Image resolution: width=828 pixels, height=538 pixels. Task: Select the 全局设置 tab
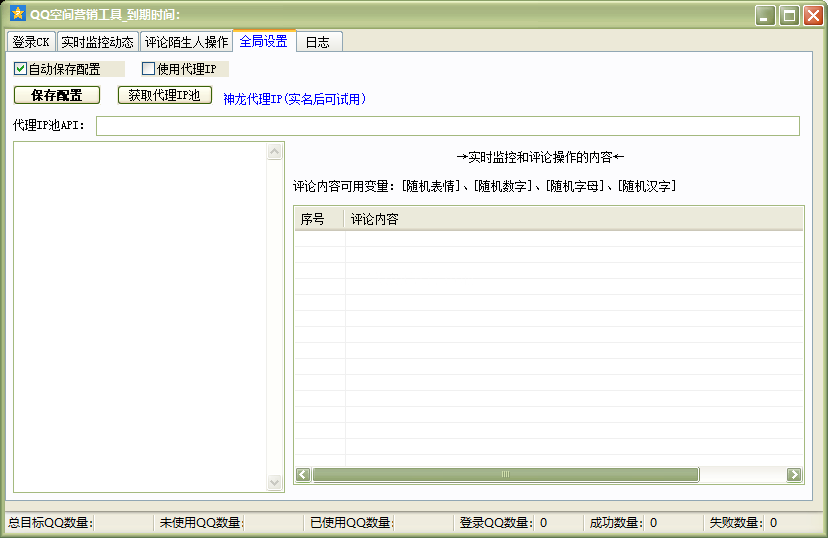264,41
